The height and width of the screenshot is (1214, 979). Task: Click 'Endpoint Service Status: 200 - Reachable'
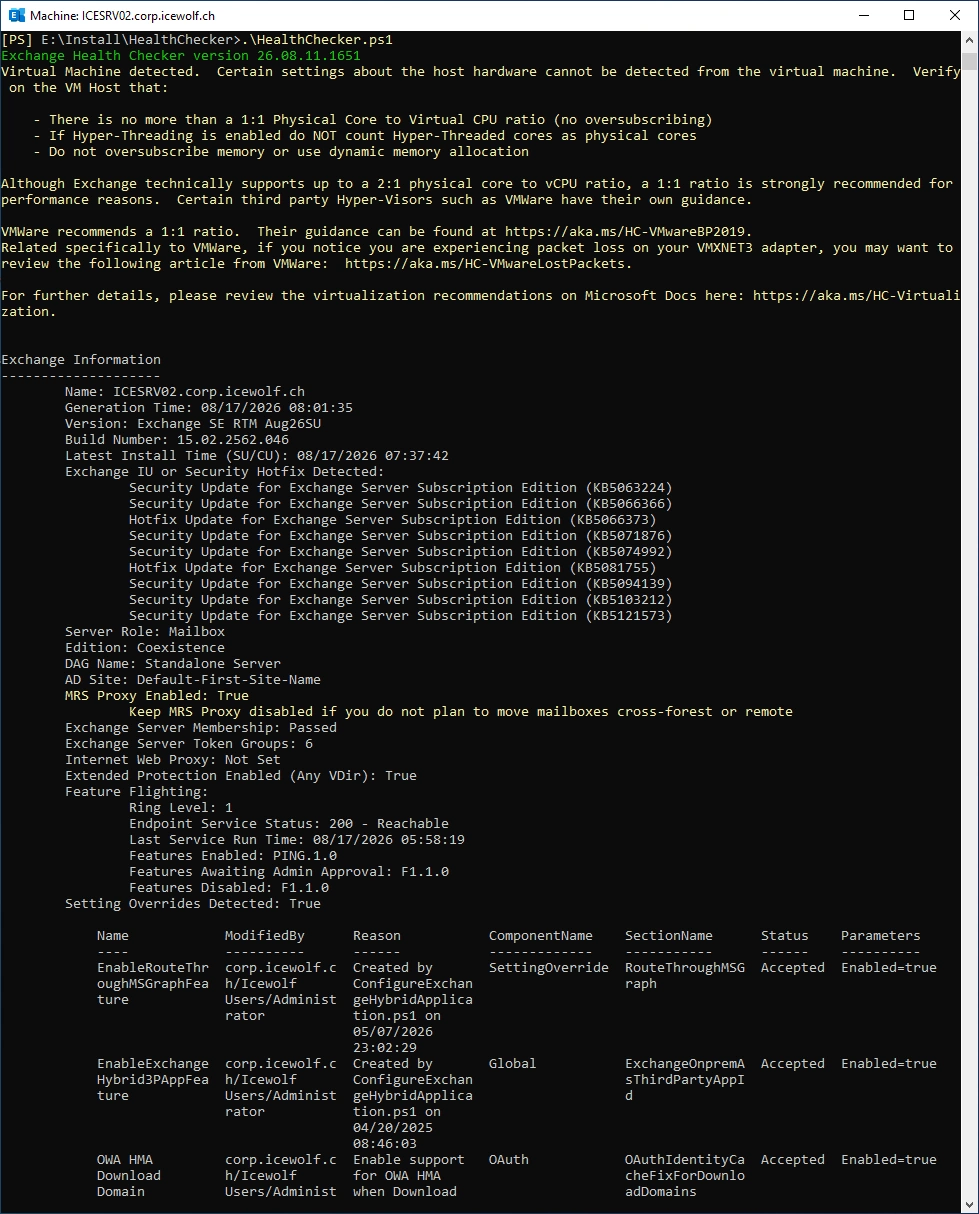289,824
